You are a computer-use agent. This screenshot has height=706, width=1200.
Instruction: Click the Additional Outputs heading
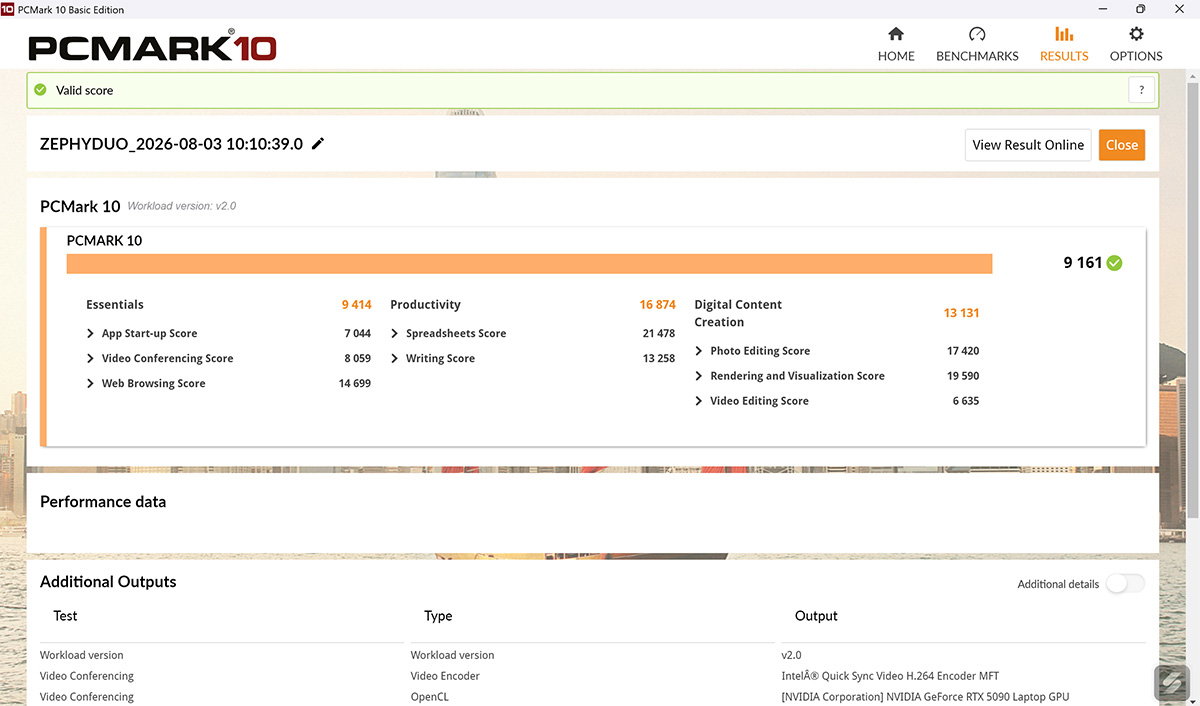[108, 582]
